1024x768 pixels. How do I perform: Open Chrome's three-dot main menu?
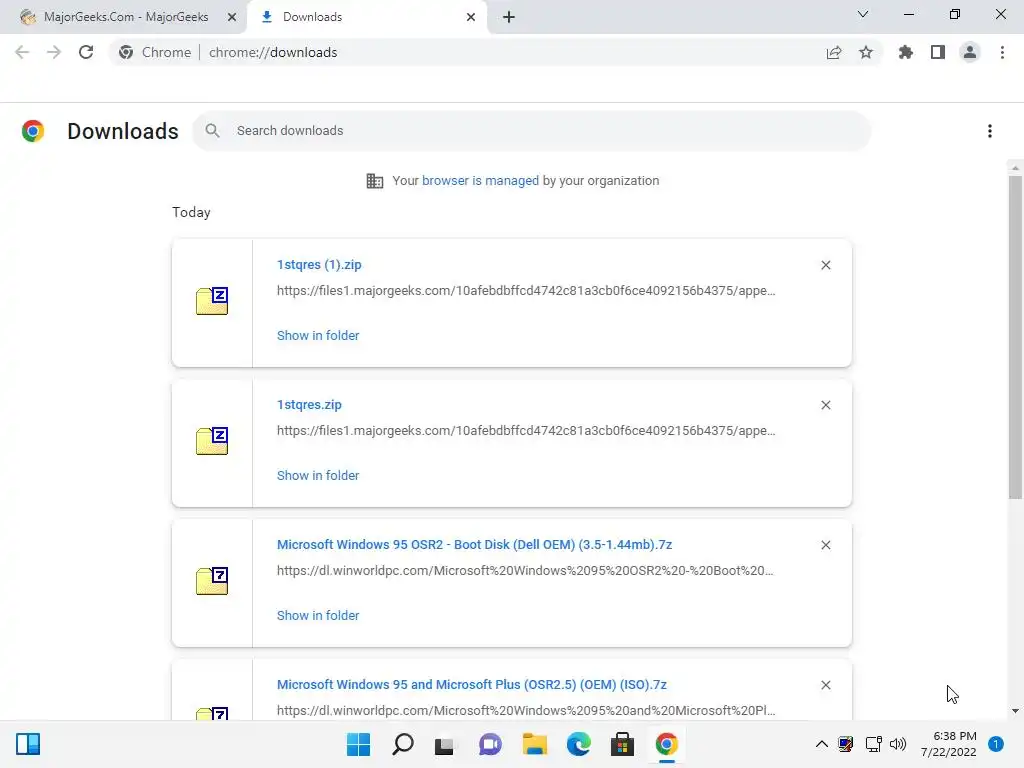1002,52
